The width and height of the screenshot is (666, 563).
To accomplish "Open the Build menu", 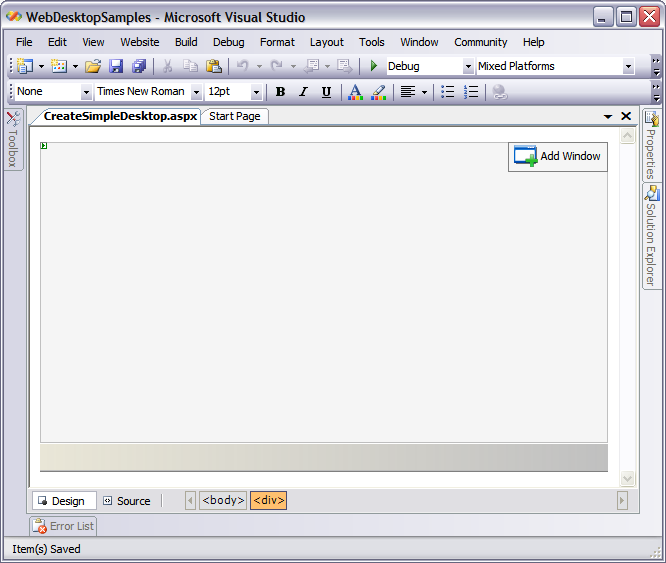I will point(186,42).
